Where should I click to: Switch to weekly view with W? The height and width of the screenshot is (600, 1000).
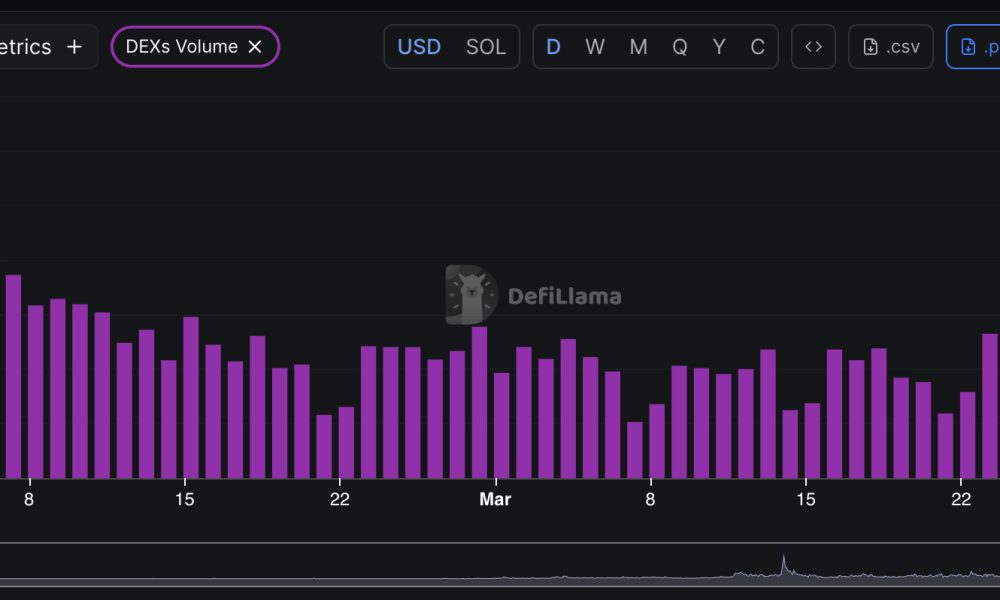pyautogui.click(x=595, y=46)
